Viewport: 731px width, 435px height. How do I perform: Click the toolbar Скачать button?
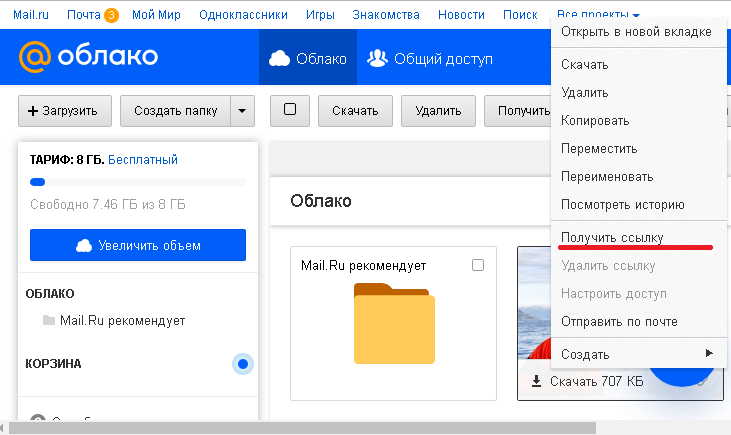click(x=355, y=111)
